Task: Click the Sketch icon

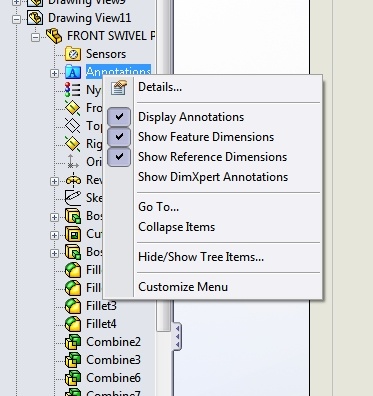Action: coord(73,198)
